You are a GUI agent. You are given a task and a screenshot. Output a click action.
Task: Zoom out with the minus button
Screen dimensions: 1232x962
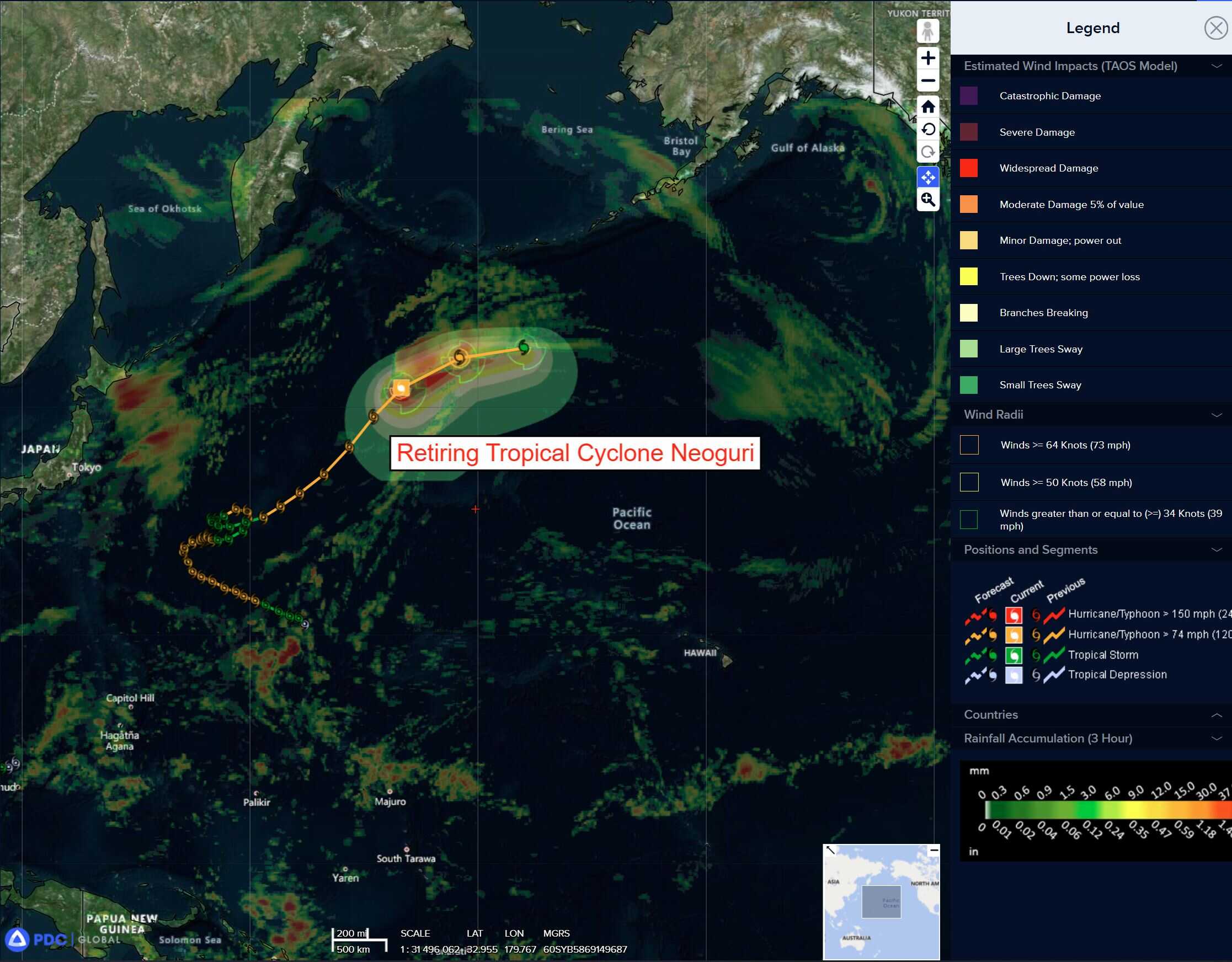pyautogui.click(x=927, y=81)
